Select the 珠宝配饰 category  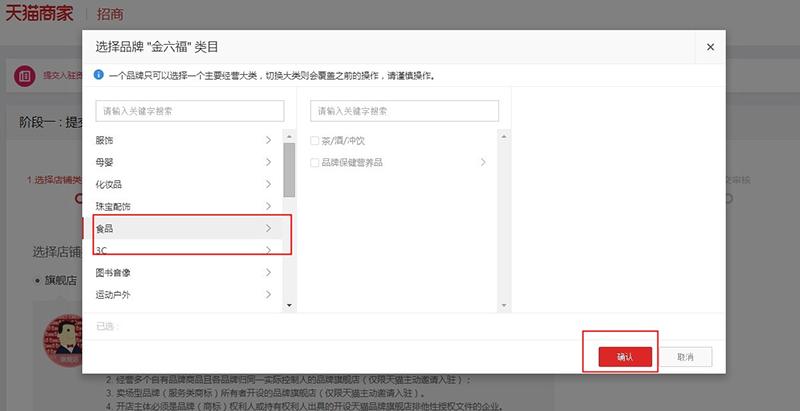(113, 206)
